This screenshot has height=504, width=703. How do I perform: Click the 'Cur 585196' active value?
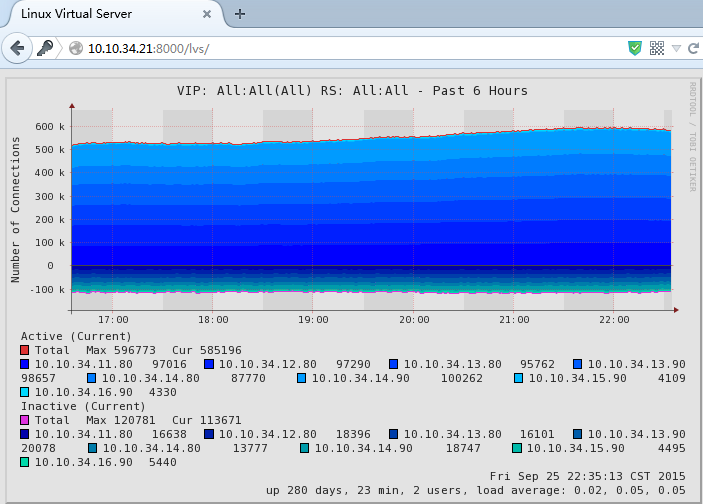click(207, 350)
